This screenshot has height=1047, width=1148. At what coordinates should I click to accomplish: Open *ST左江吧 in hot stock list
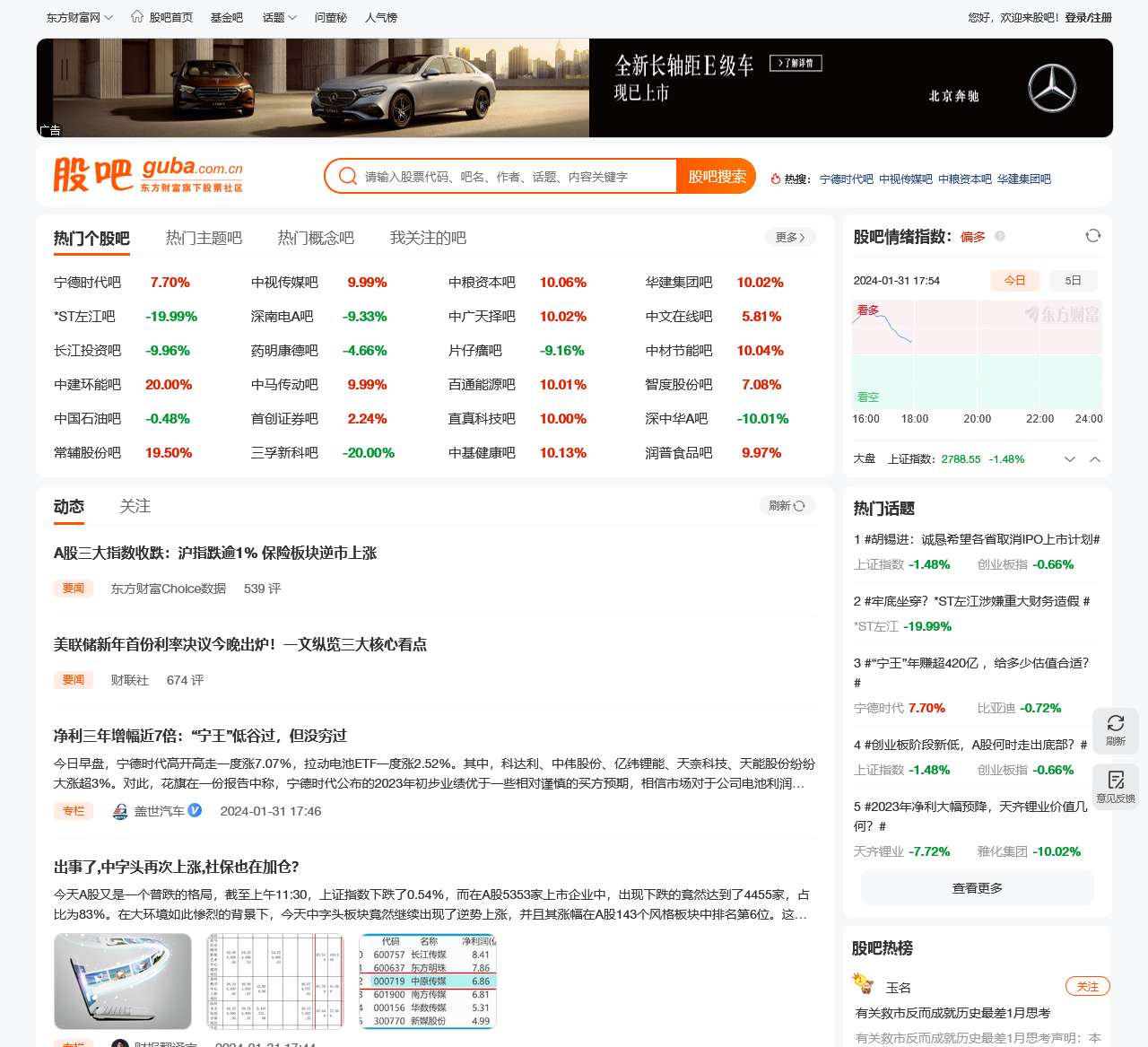pyautogui.click(x=84, y=317)
